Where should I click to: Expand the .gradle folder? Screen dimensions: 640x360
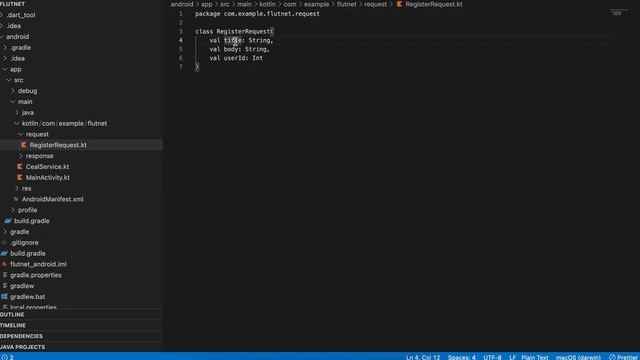pos(20,48)
